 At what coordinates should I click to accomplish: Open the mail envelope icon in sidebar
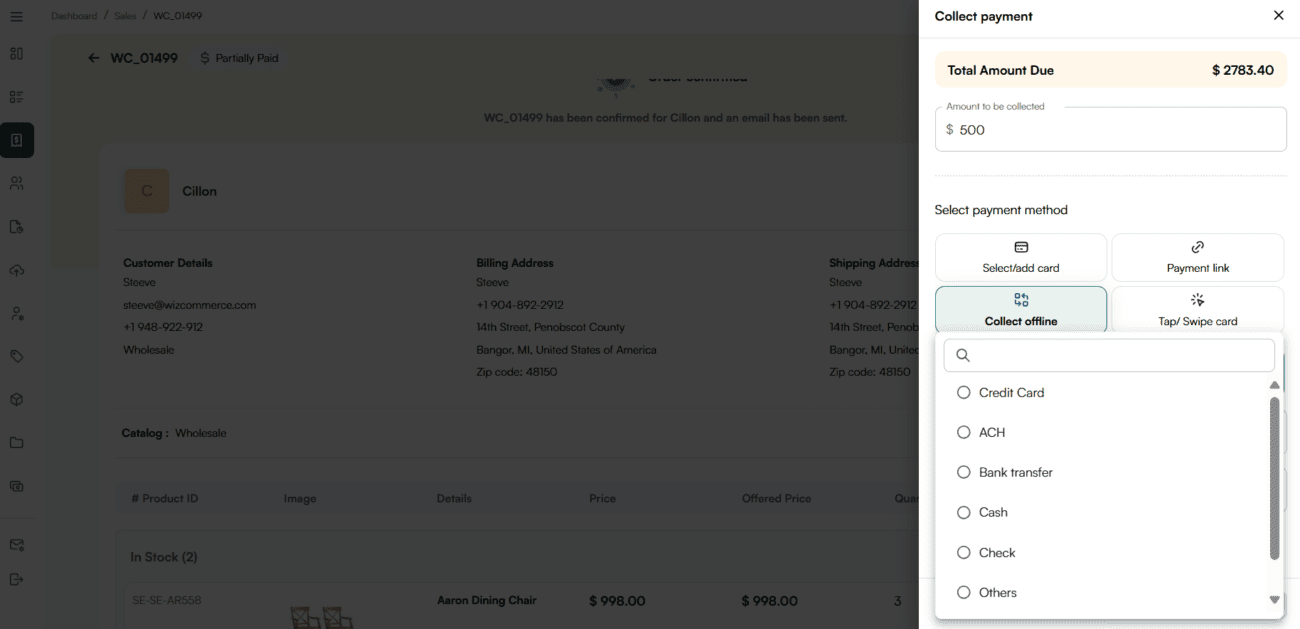[x=16, y=545]
